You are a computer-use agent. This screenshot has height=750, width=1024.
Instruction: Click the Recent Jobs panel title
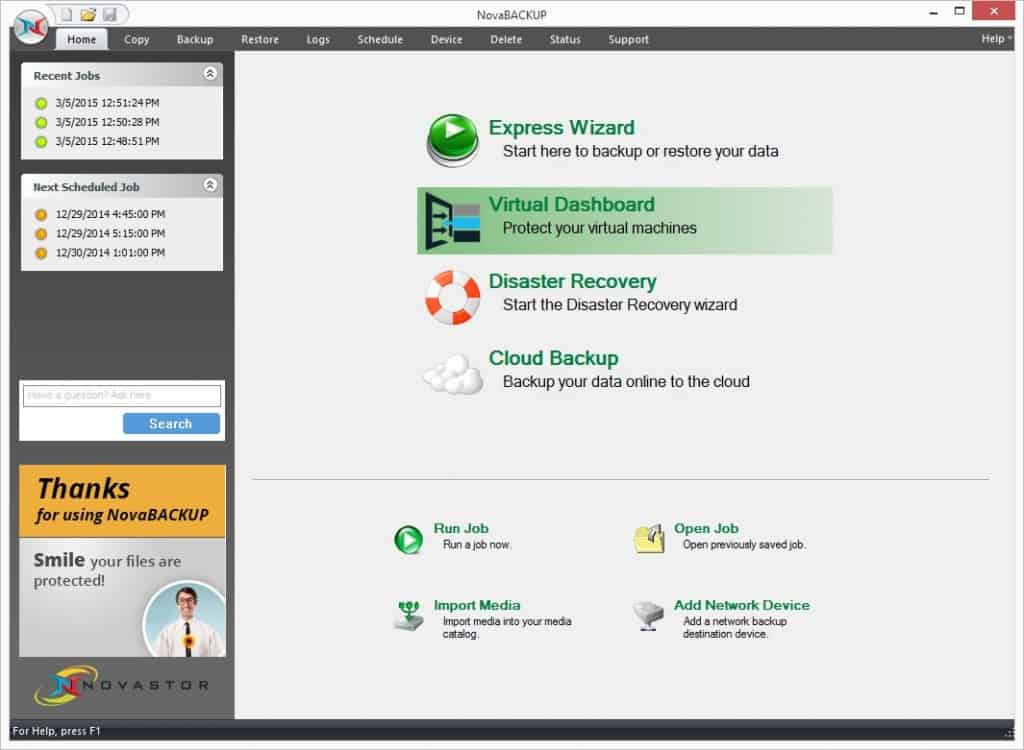[x=67, y=76]
